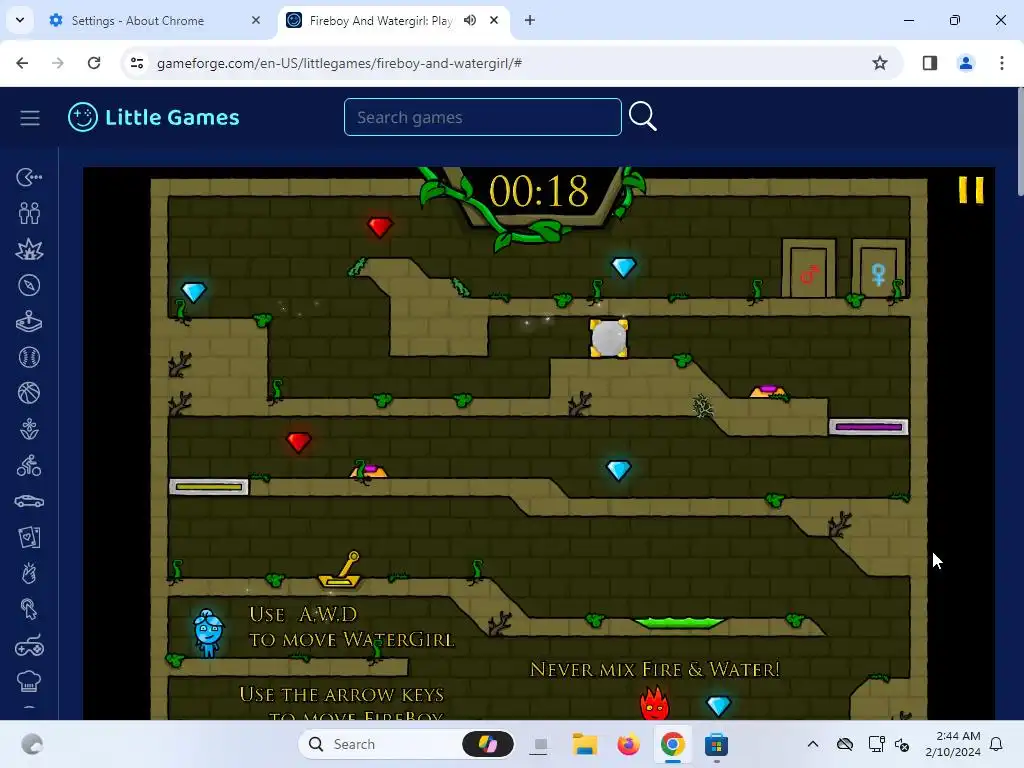Open the Chrome three-dot menu
This screenshot has width=1024, height=768.
pos(1002,63)
